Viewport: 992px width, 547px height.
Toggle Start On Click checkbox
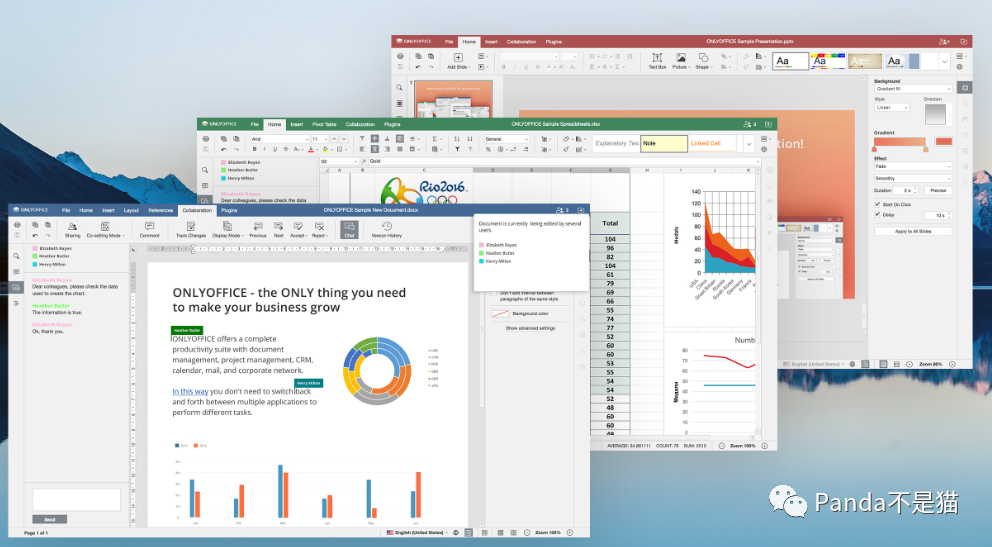pos(877,204)
